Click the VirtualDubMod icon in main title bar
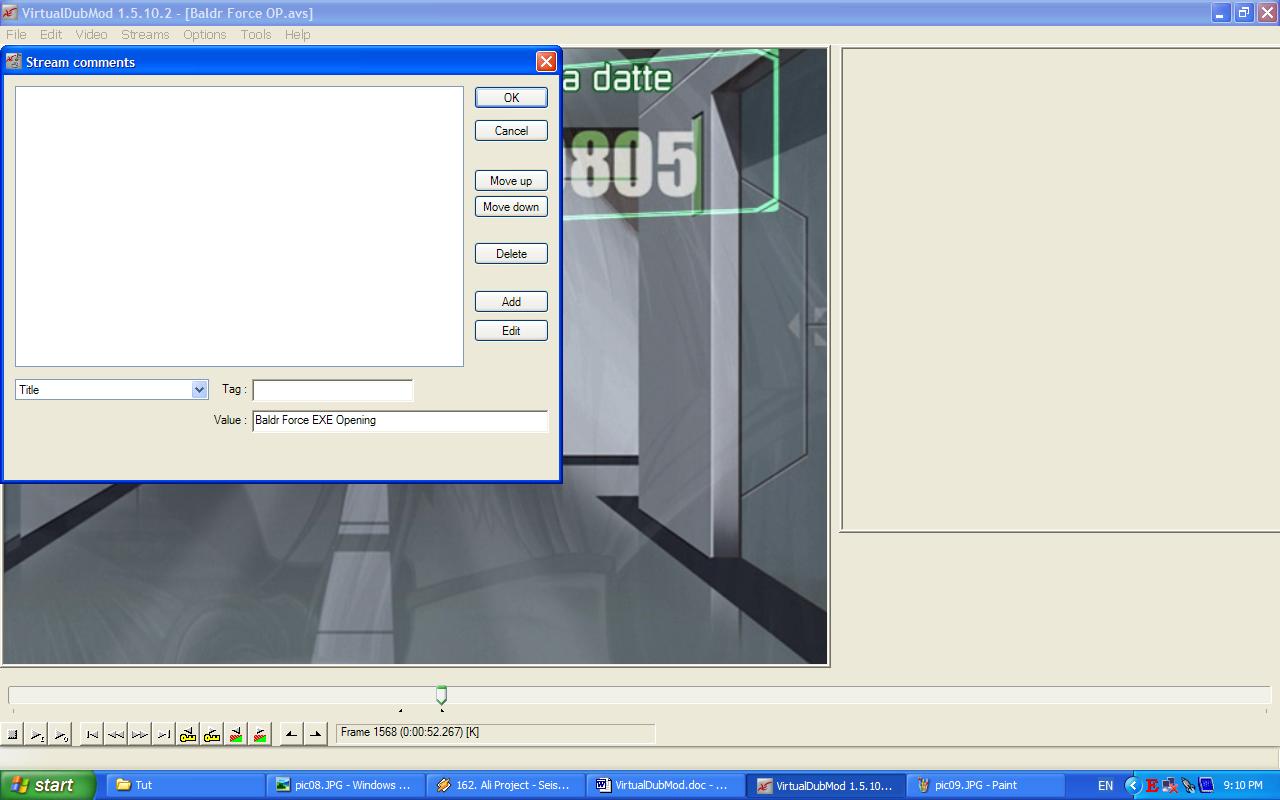 (10, 13)
